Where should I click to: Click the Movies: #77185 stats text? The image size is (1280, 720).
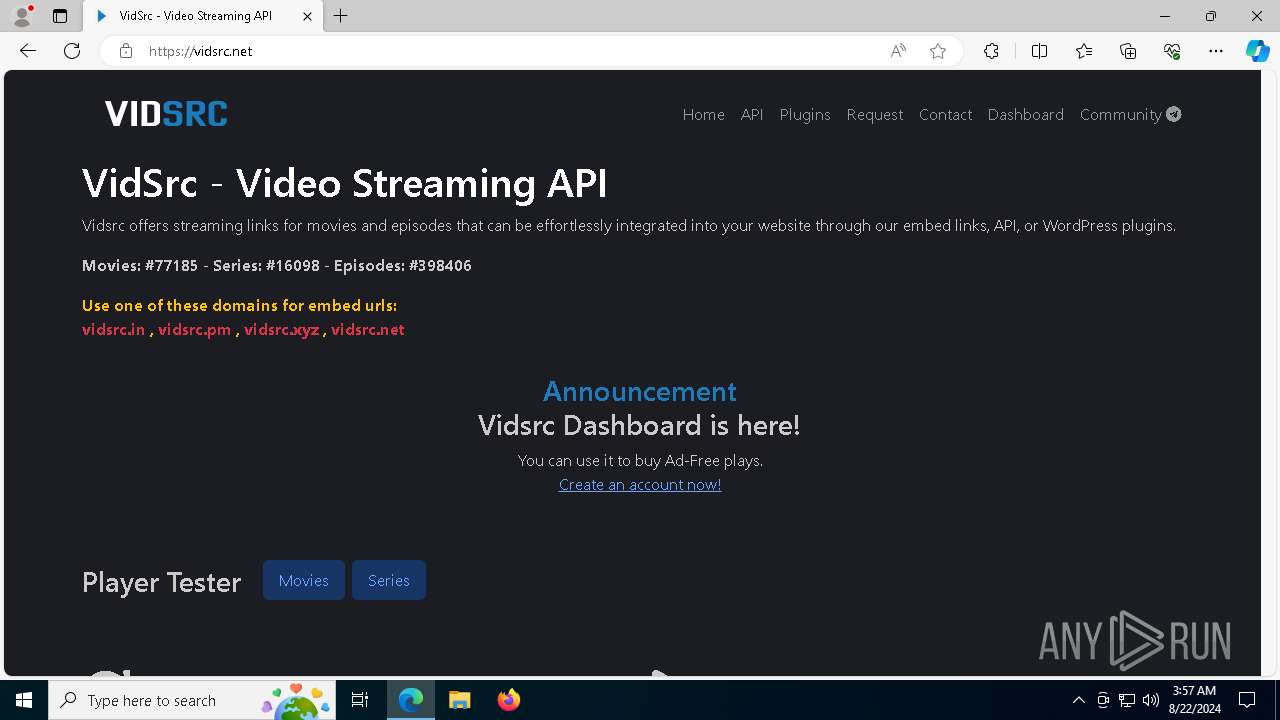coord(140,265)
